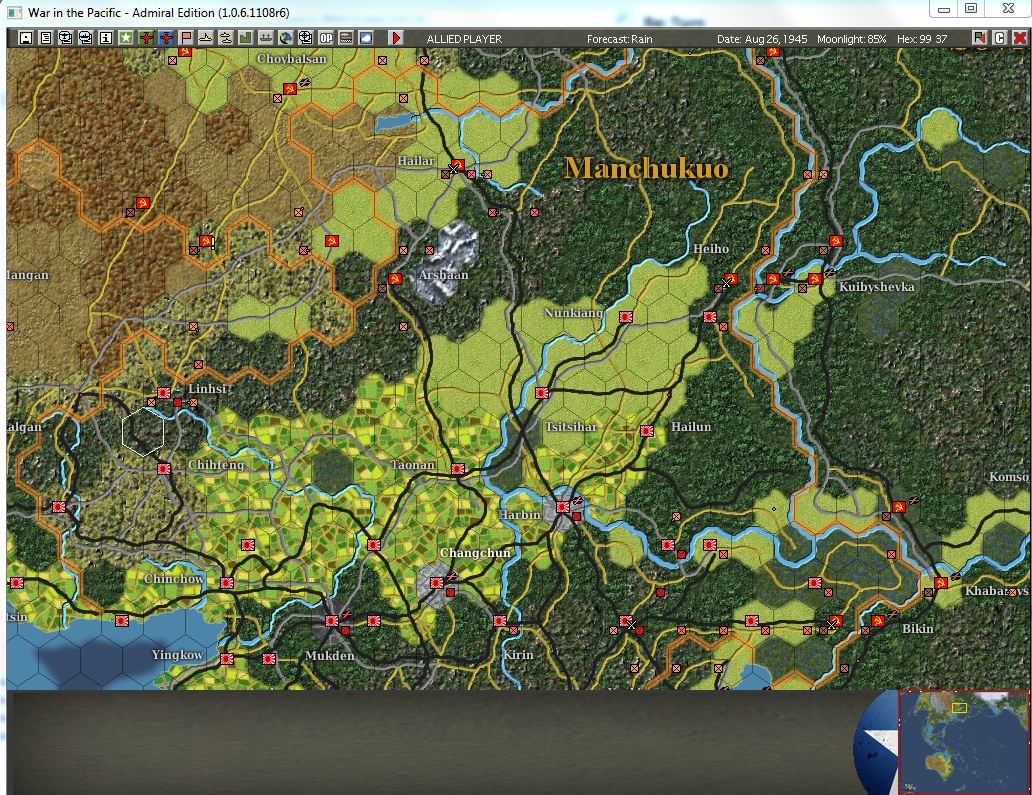
Task: Click the red-orange flag toolbar icon
Action: click(x=186, y=38)
